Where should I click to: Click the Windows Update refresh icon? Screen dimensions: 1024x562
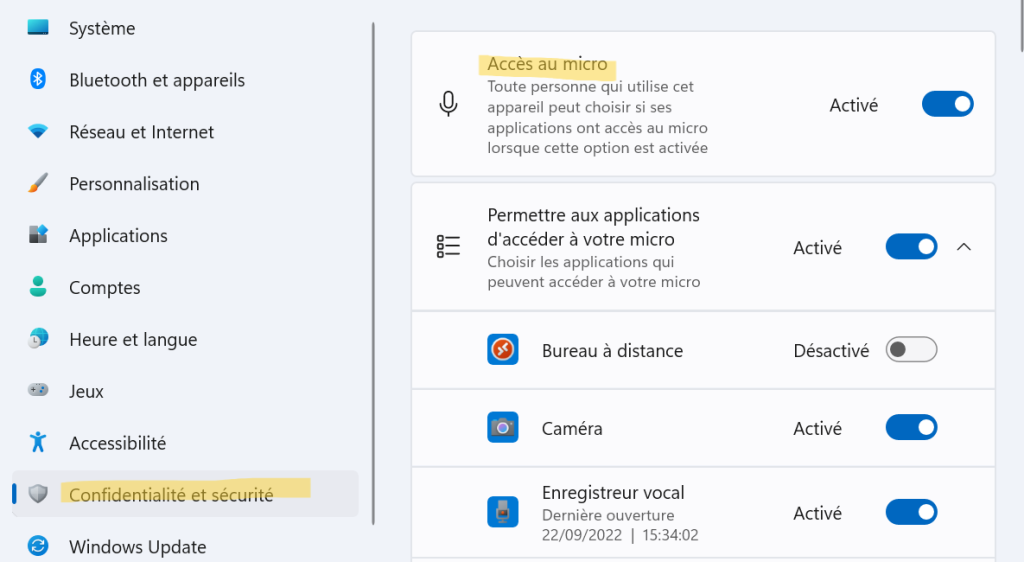point(38,546)
